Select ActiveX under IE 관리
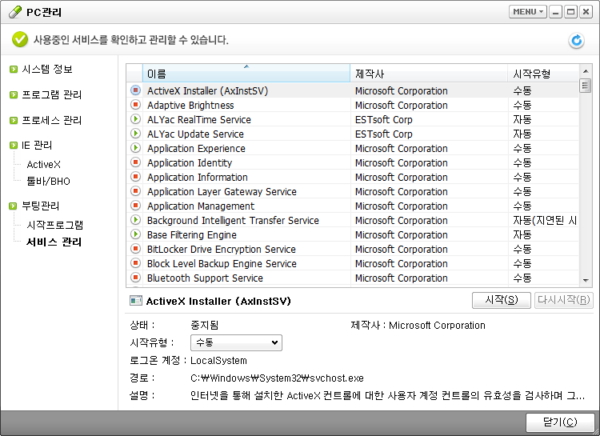This screenshot has width=600, height=436. tap(44, 164)
